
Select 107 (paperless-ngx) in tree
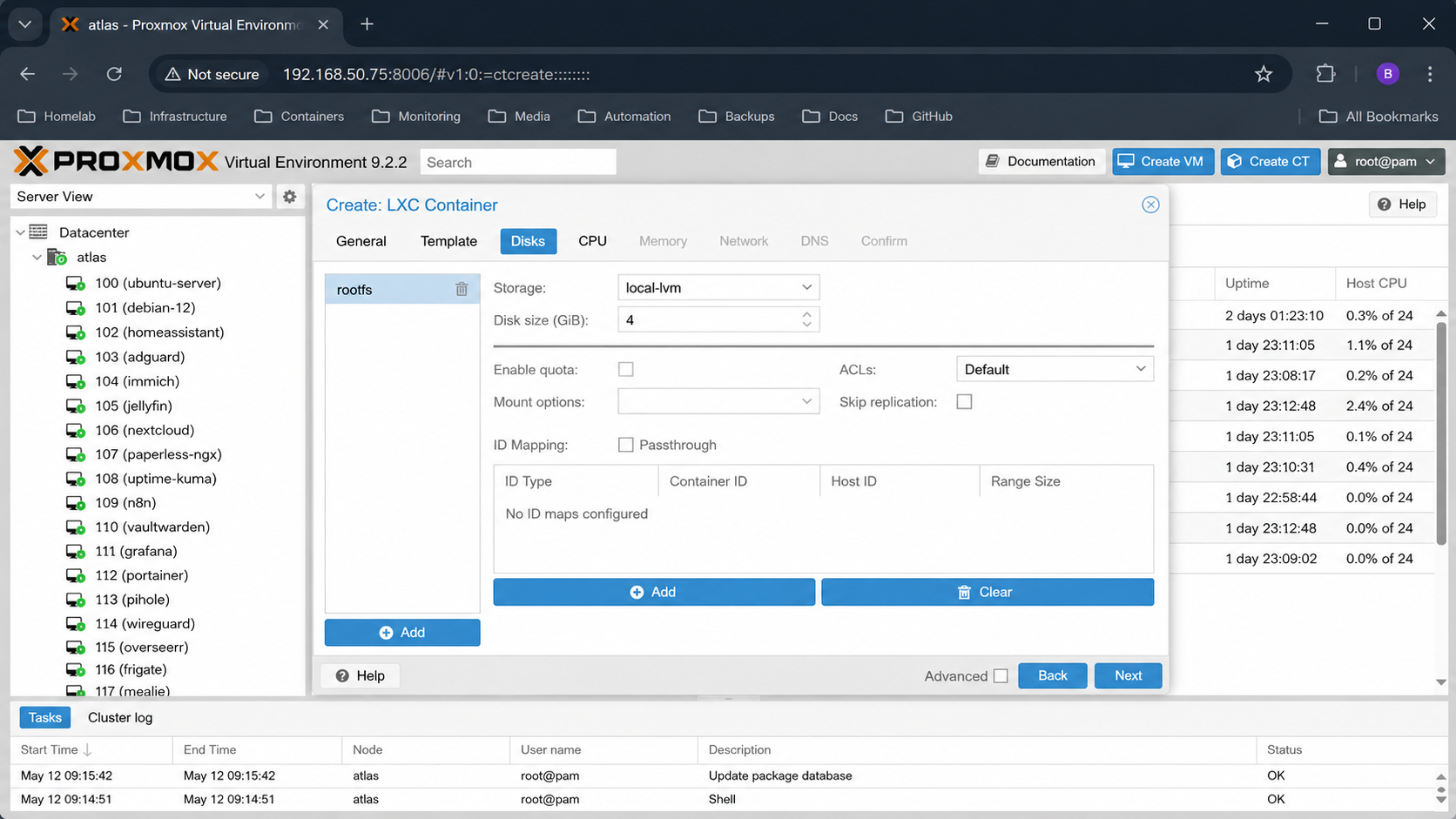click(x=158, y=454)
